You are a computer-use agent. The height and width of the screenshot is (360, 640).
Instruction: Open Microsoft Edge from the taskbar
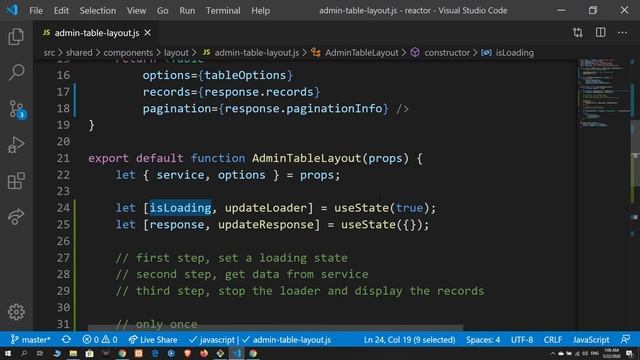pos(155,353)
